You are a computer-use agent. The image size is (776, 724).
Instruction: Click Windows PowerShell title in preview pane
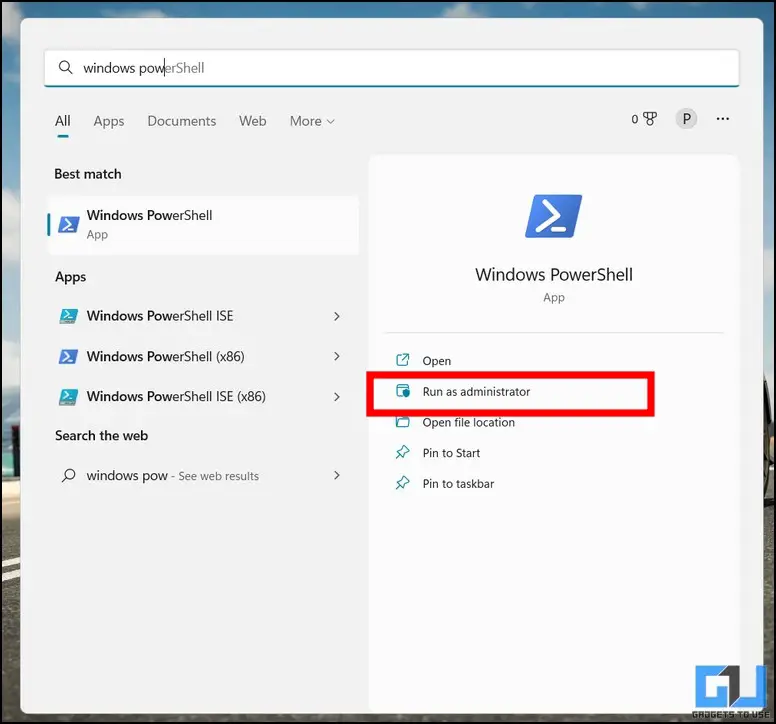554,275
